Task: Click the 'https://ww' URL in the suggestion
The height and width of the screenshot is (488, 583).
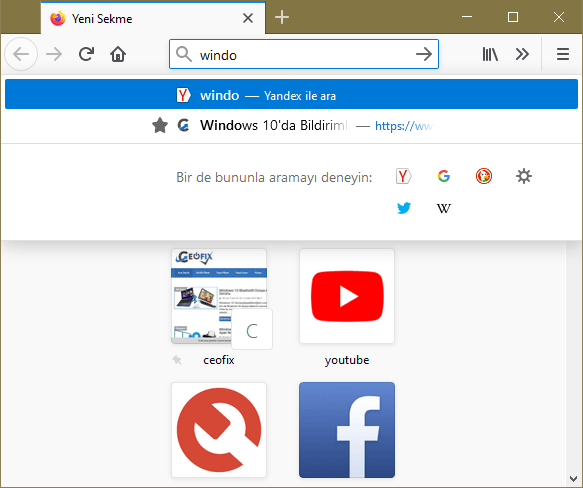Action: coord(404,126)
